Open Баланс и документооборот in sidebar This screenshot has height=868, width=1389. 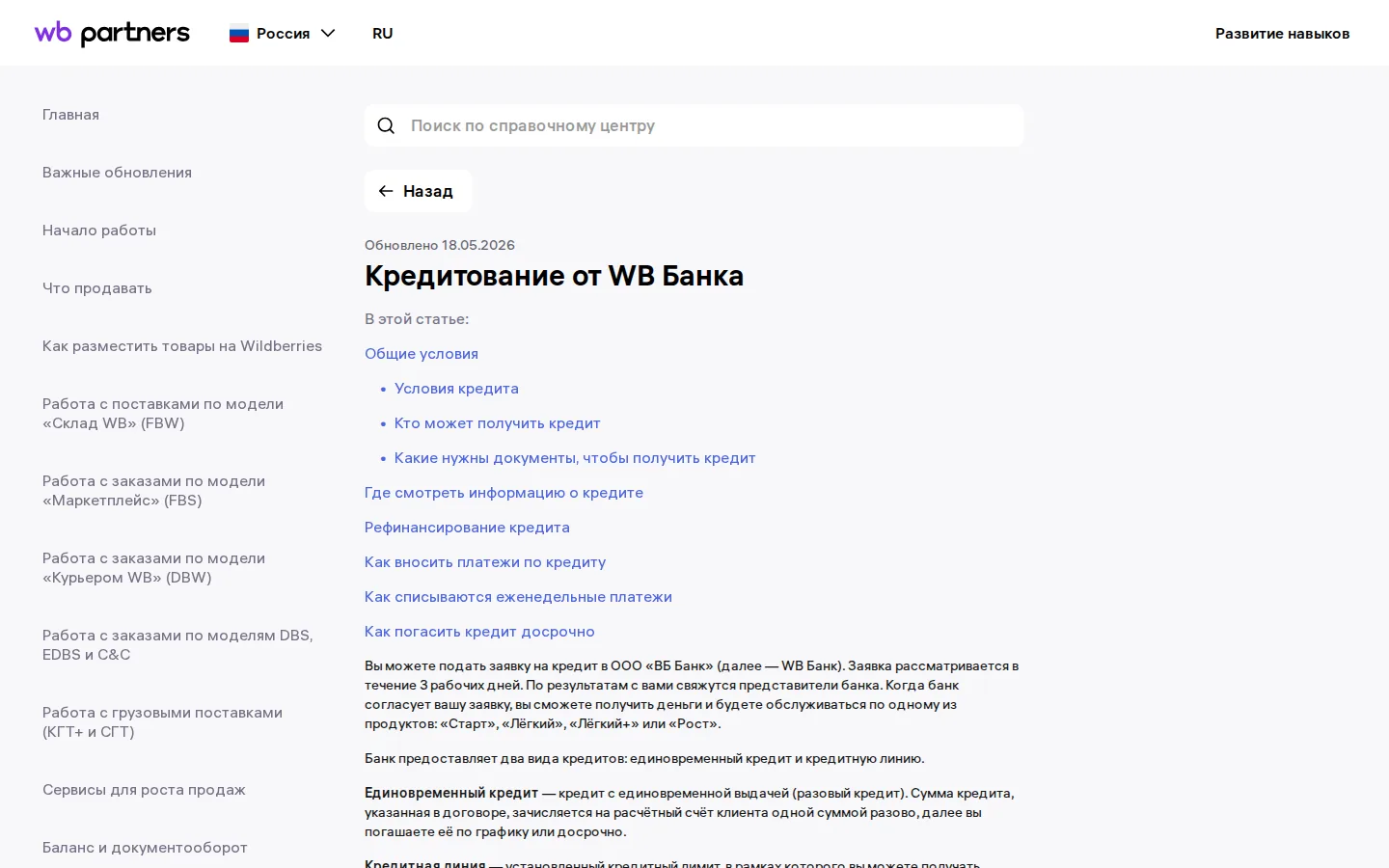point(145,848)
